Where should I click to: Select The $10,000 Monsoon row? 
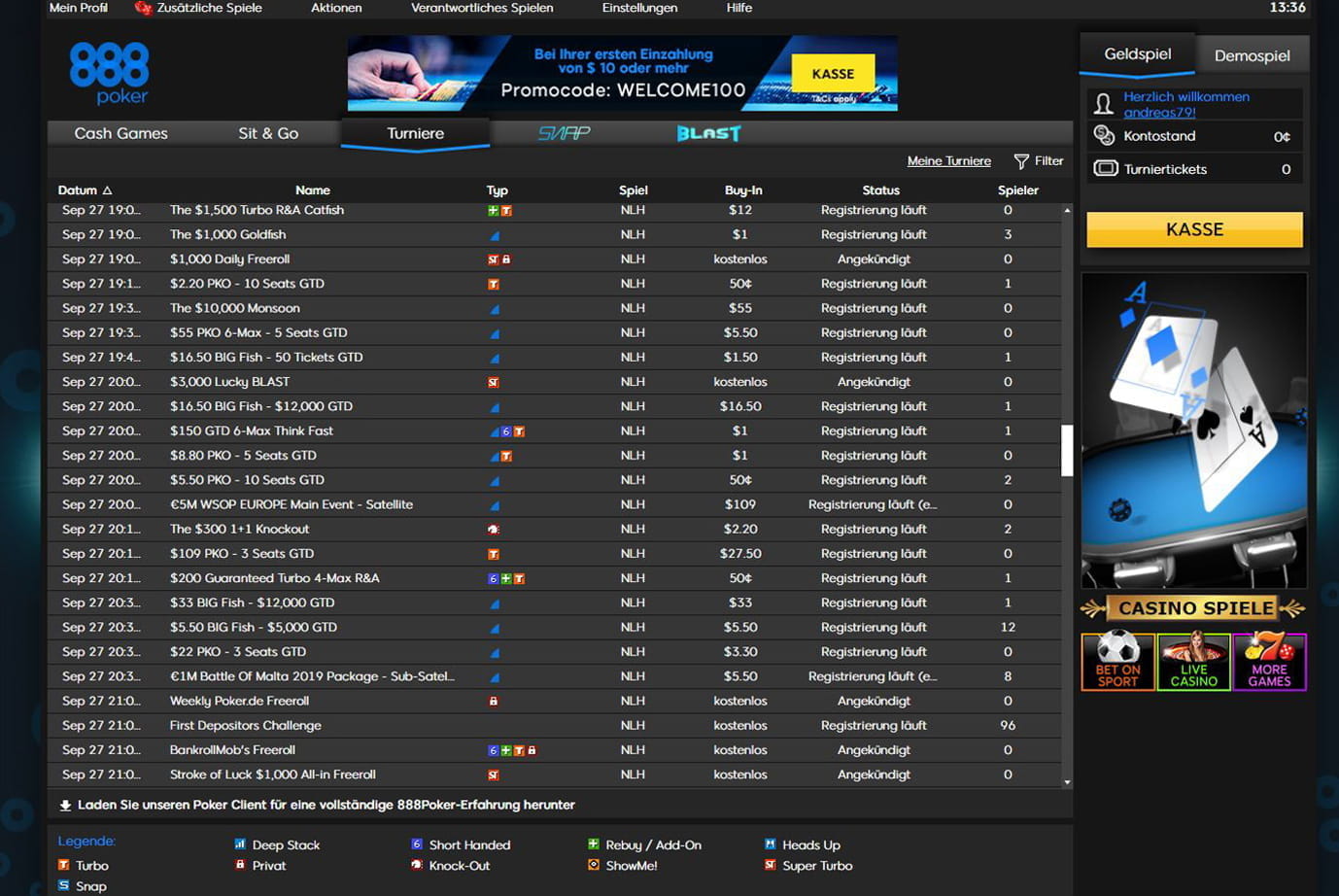tap(554, 309)
